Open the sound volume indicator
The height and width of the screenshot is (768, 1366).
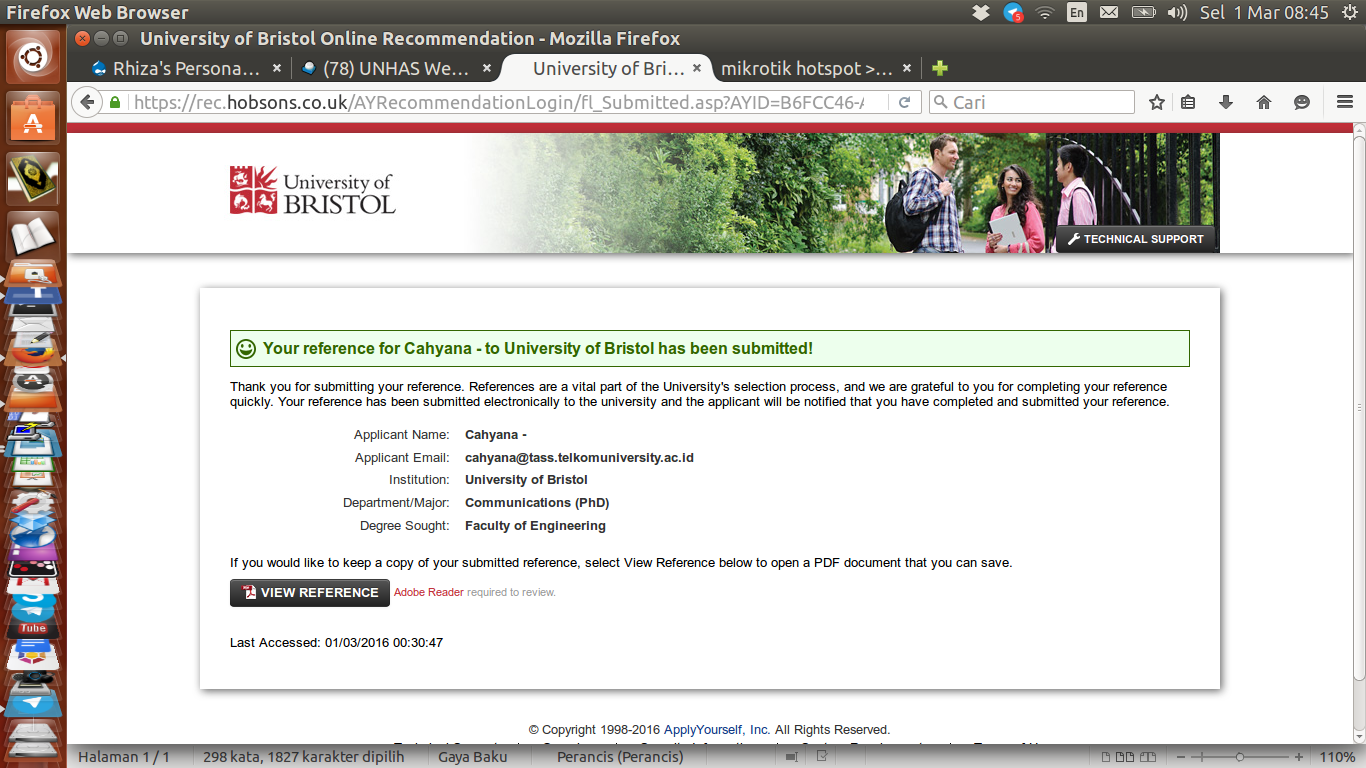[x=1177, y=13]
